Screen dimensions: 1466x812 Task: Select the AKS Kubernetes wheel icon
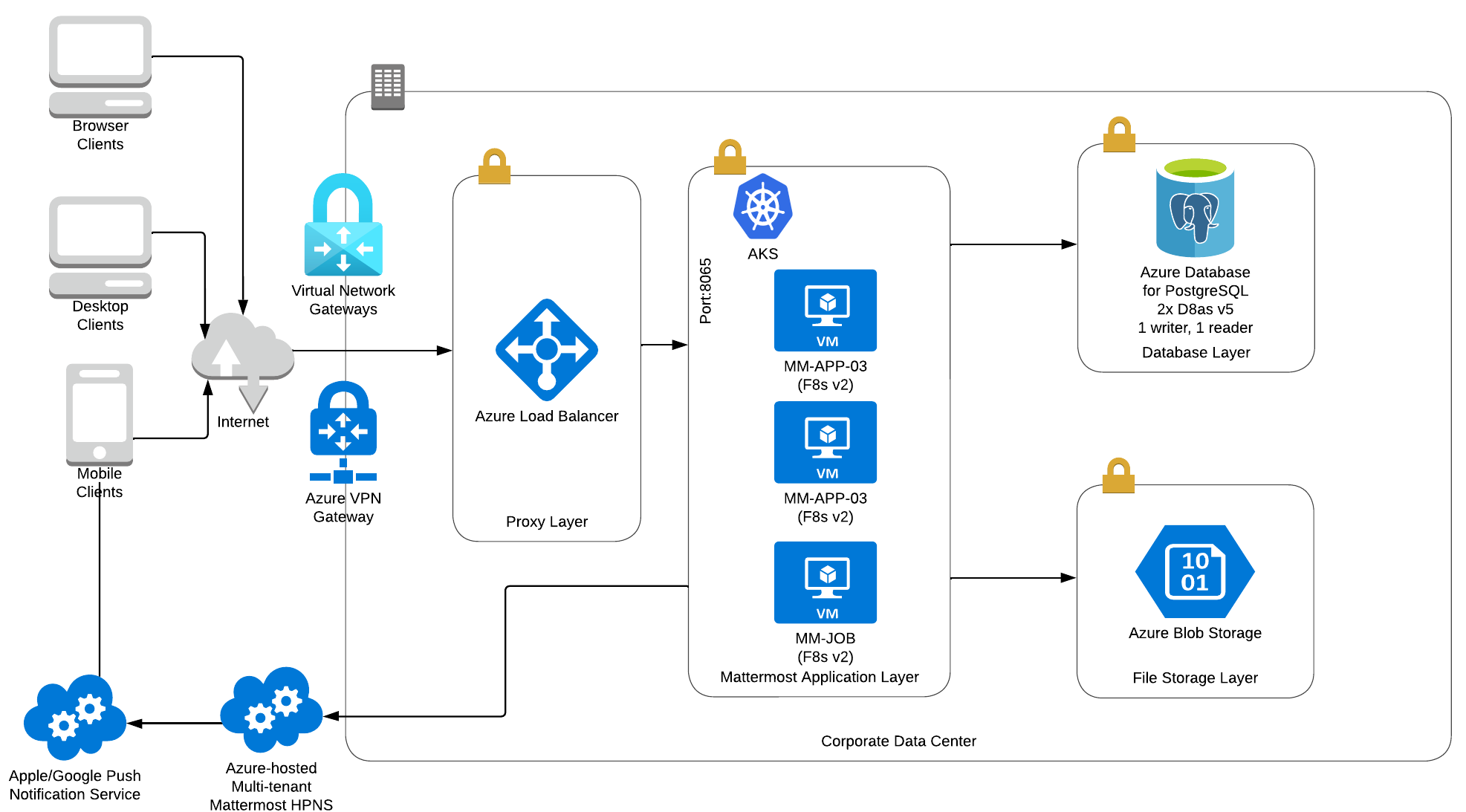(762, 207)
